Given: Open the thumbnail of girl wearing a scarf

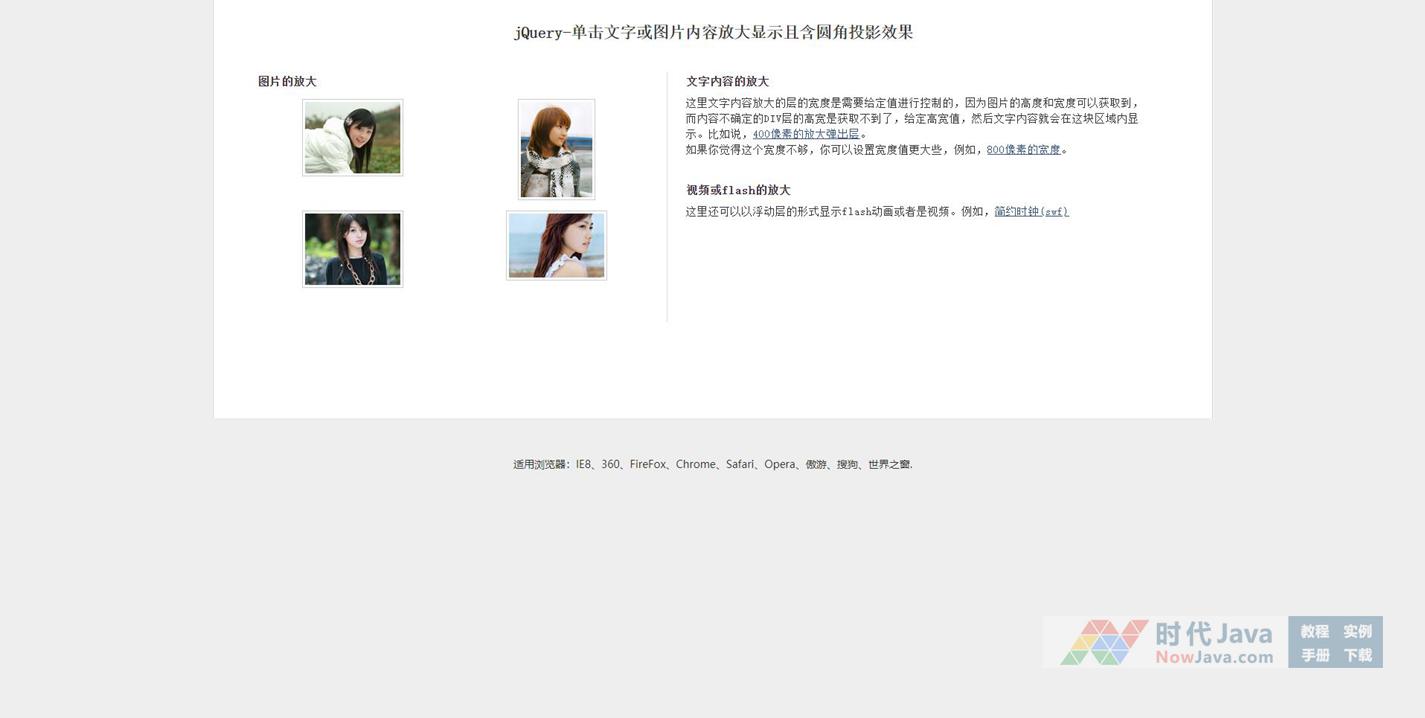Looking at the screenshot, I should pos(556,149).
